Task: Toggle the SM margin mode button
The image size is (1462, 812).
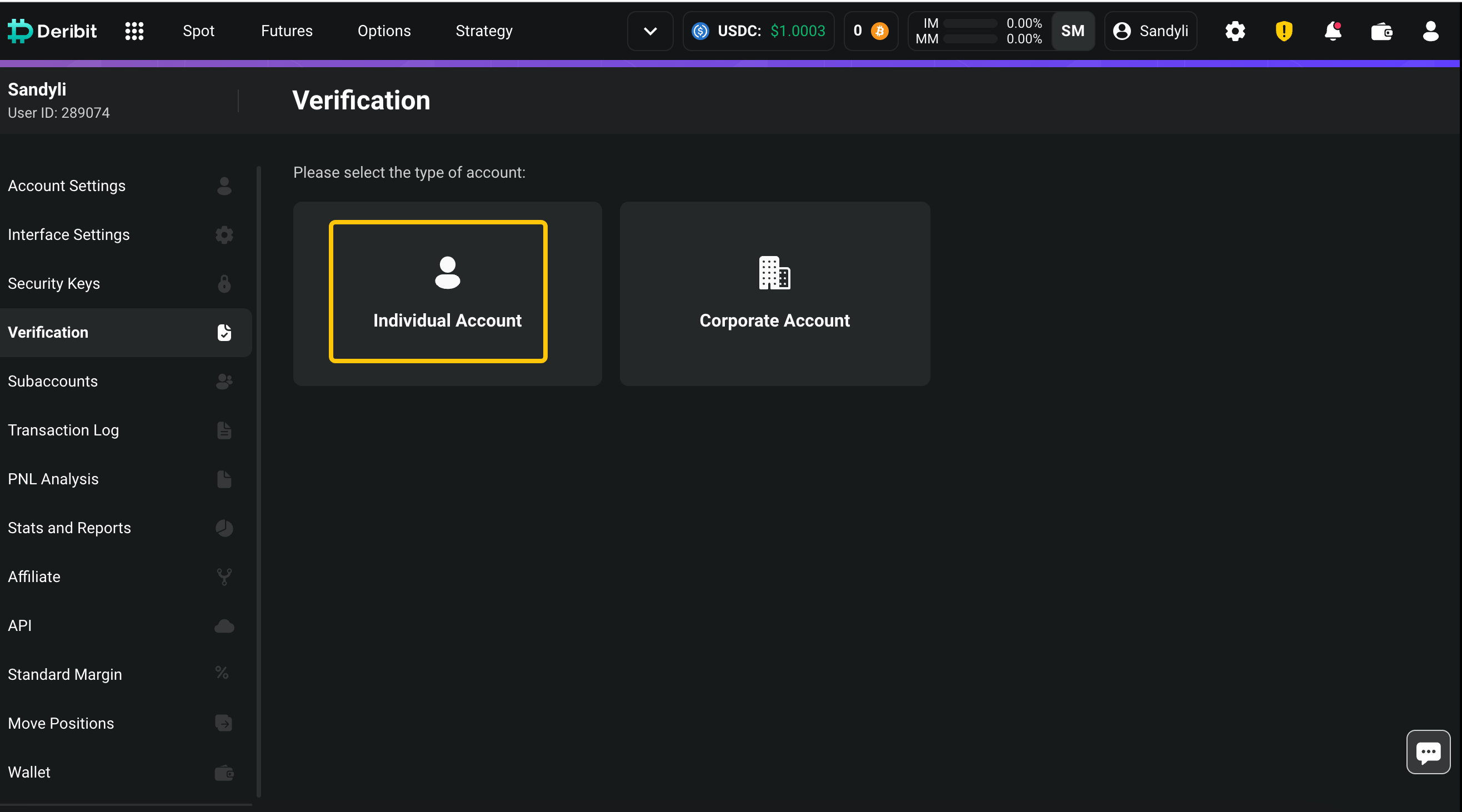Action: (1072, 31)
